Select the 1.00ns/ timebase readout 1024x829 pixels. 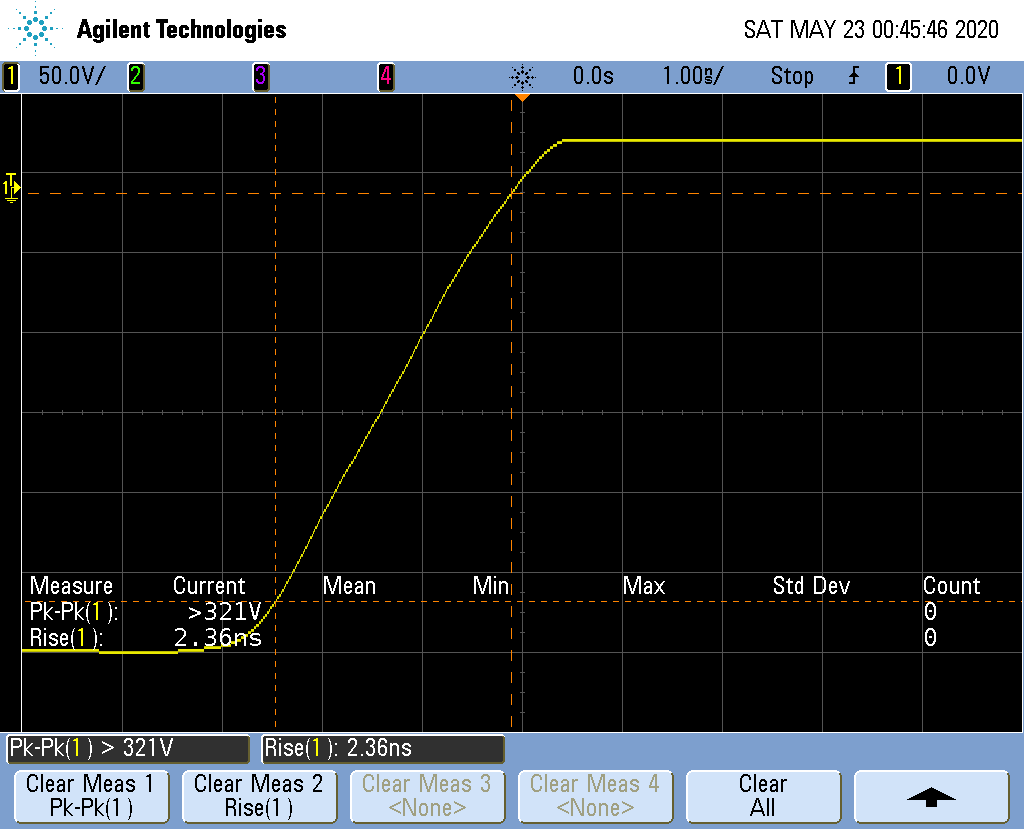point(692,76)
